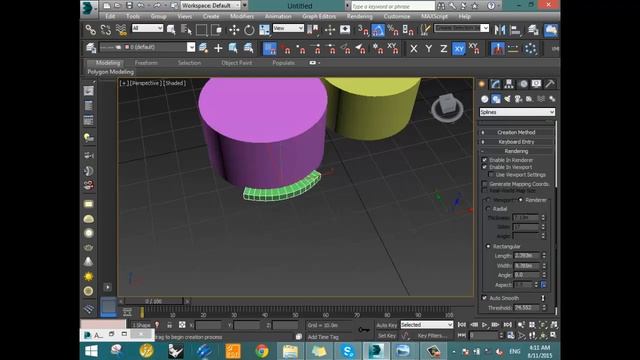Screen dimensions: 640x360
Task: Switch to the Freeform ribbon tab
Action: [x=146, y=63]
